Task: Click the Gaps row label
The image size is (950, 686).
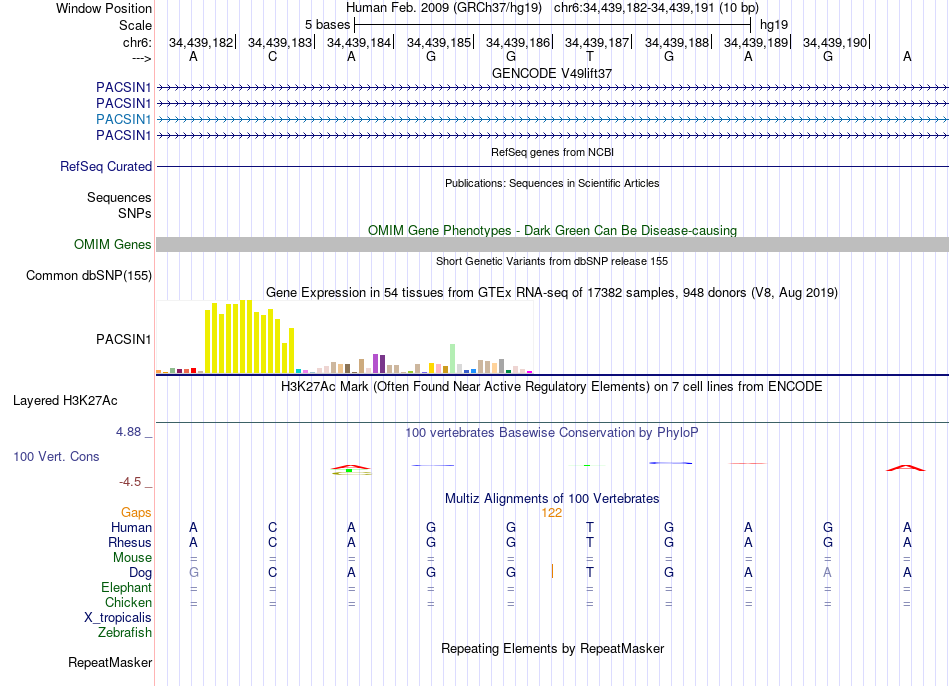Action: 136,513
